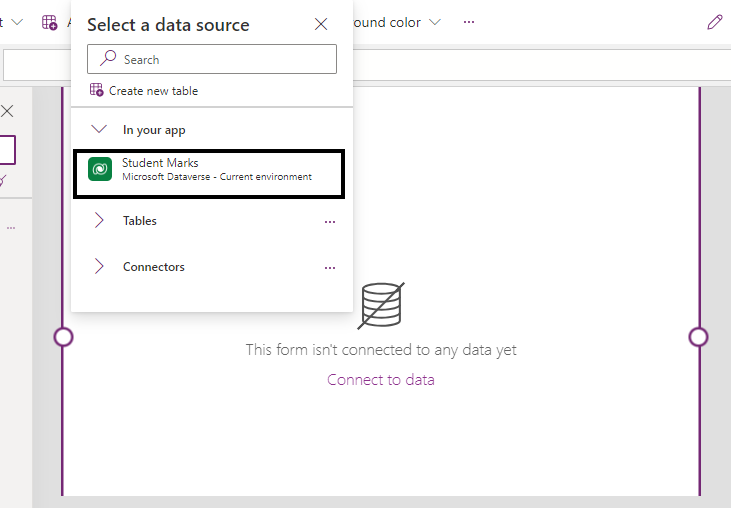
Task: Close the Select a data source panel
Action: [x=321, y=25]
